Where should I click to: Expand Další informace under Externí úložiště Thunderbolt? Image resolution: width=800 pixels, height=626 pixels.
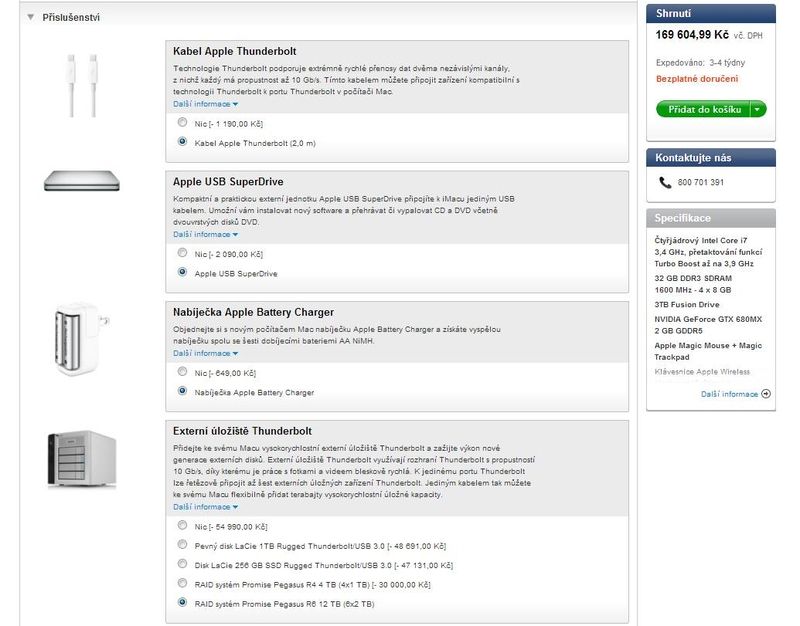206,507
